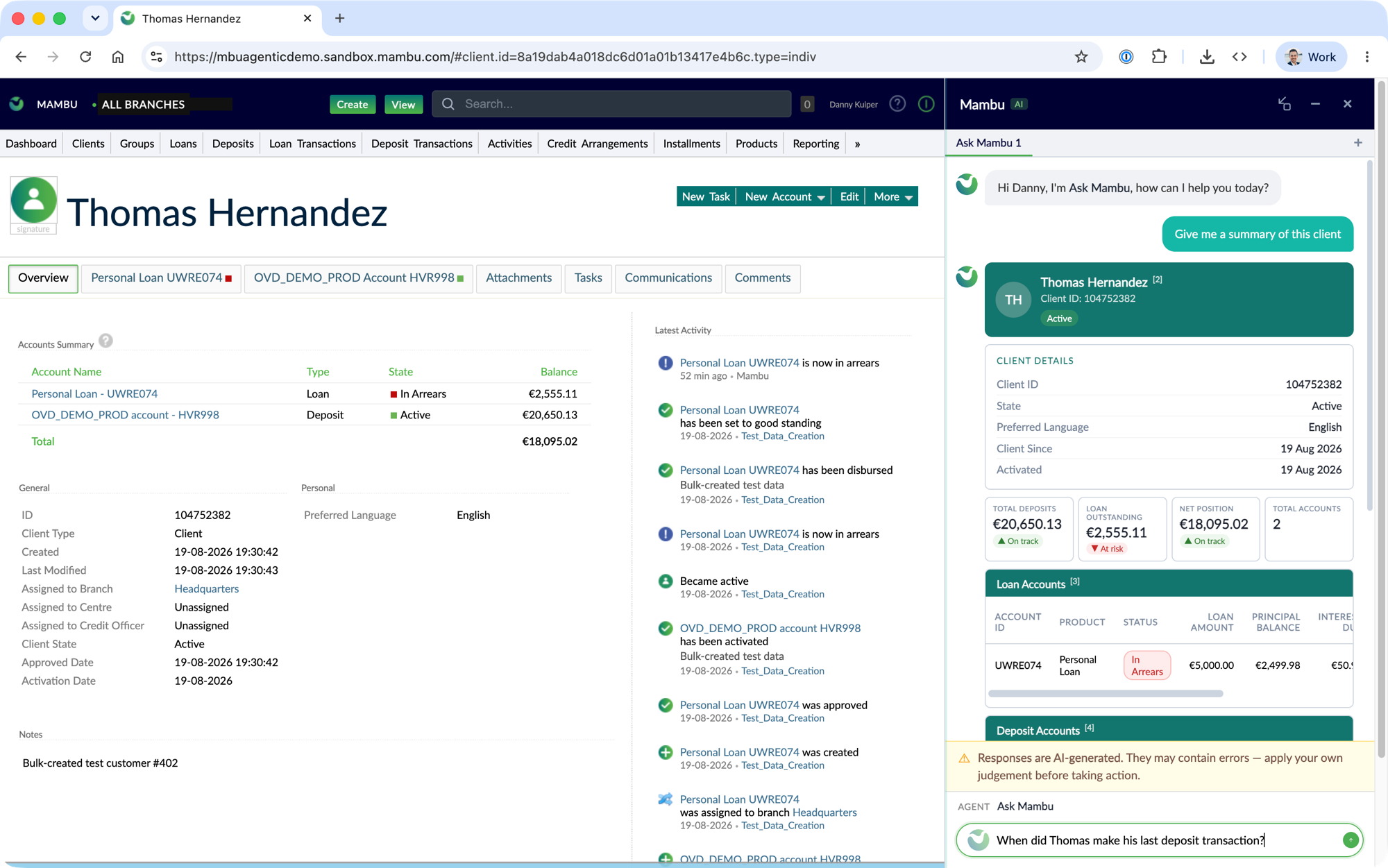
Task: Open the help question mark icon
Action: (x=897, y=104)
